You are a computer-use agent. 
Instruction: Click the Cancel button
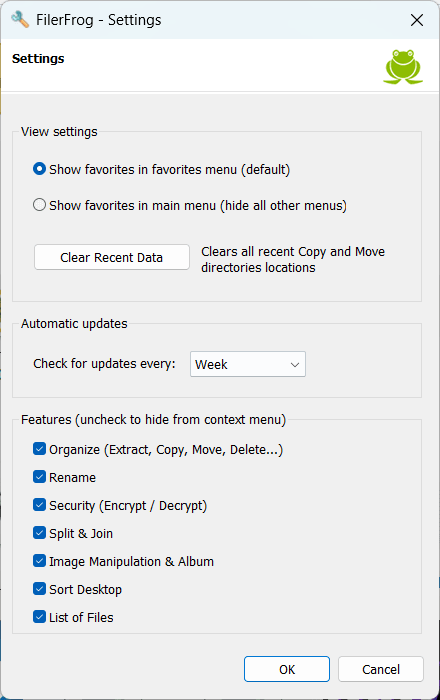[381, 669]
